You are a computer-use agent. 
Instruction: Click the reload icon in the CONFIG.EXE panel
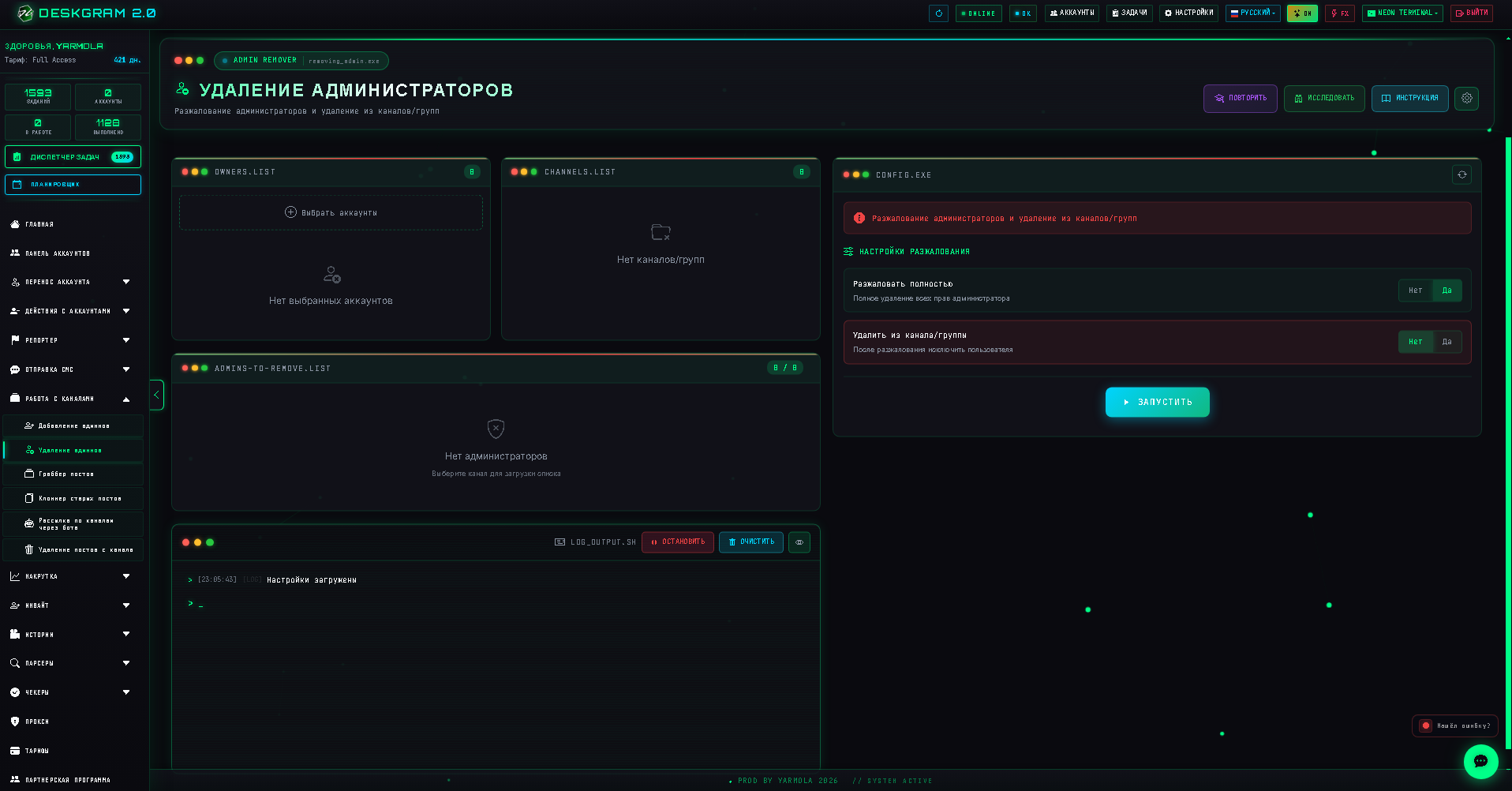pos(1461,174)
